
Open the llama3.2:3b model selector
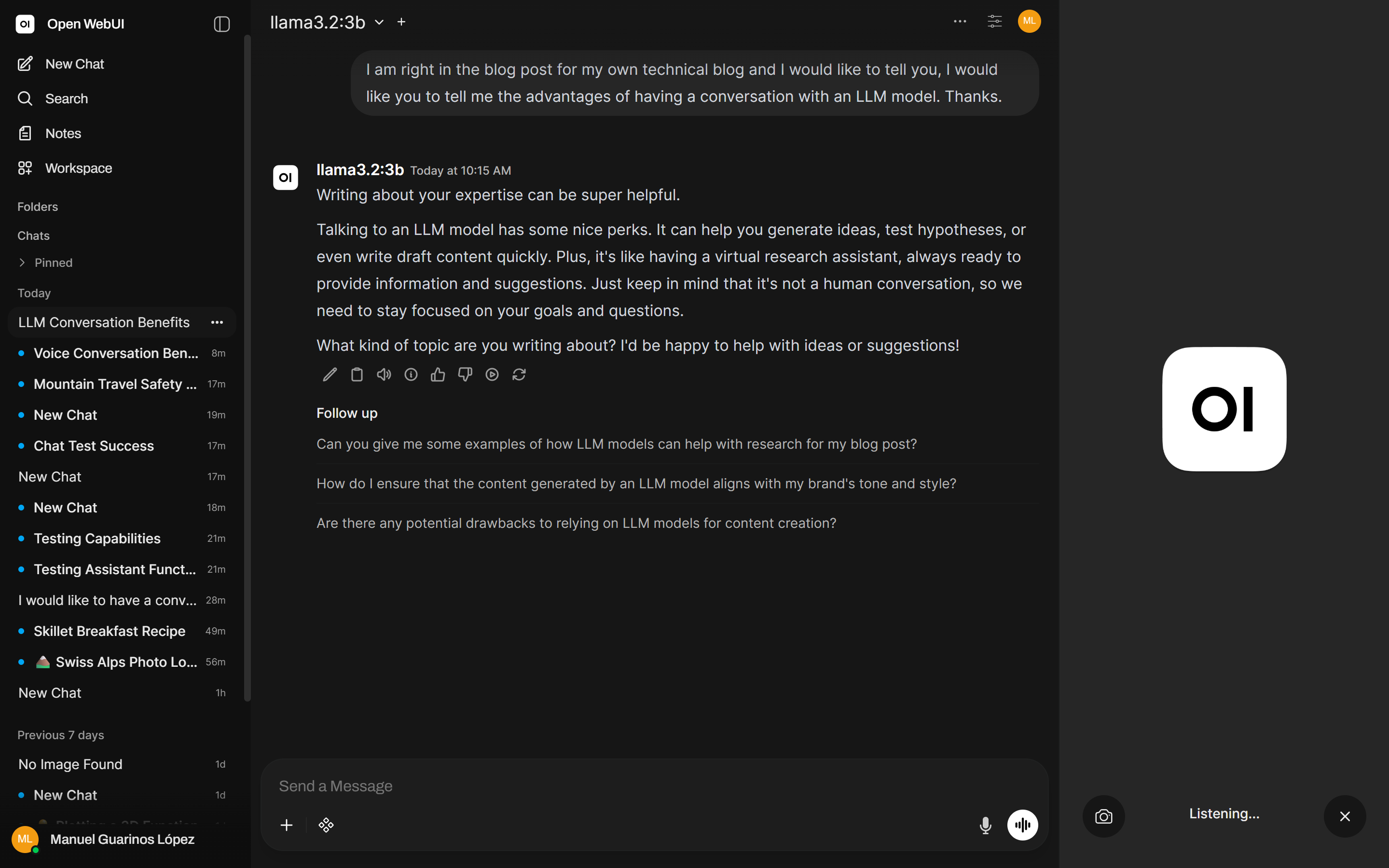click(325, 22)
